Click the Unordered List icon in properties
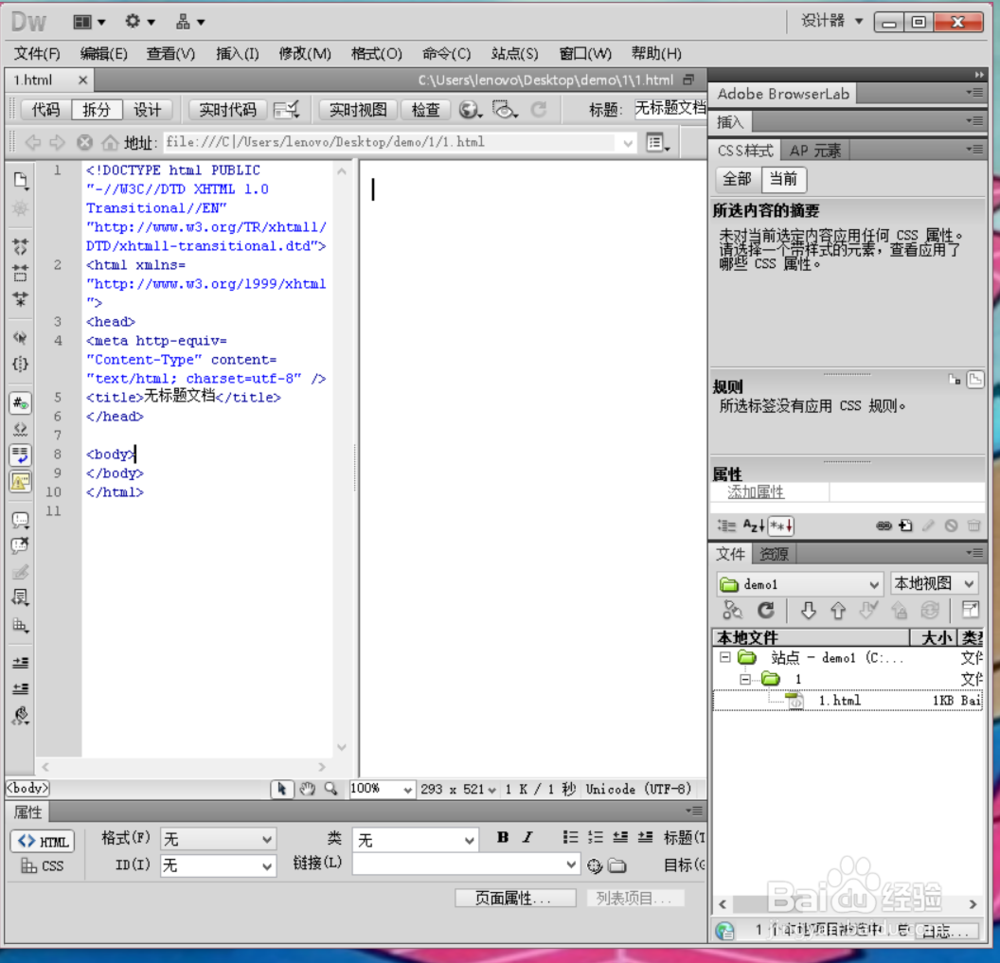Viewport: 1000px width, 963px height. (x=570, y=837)
